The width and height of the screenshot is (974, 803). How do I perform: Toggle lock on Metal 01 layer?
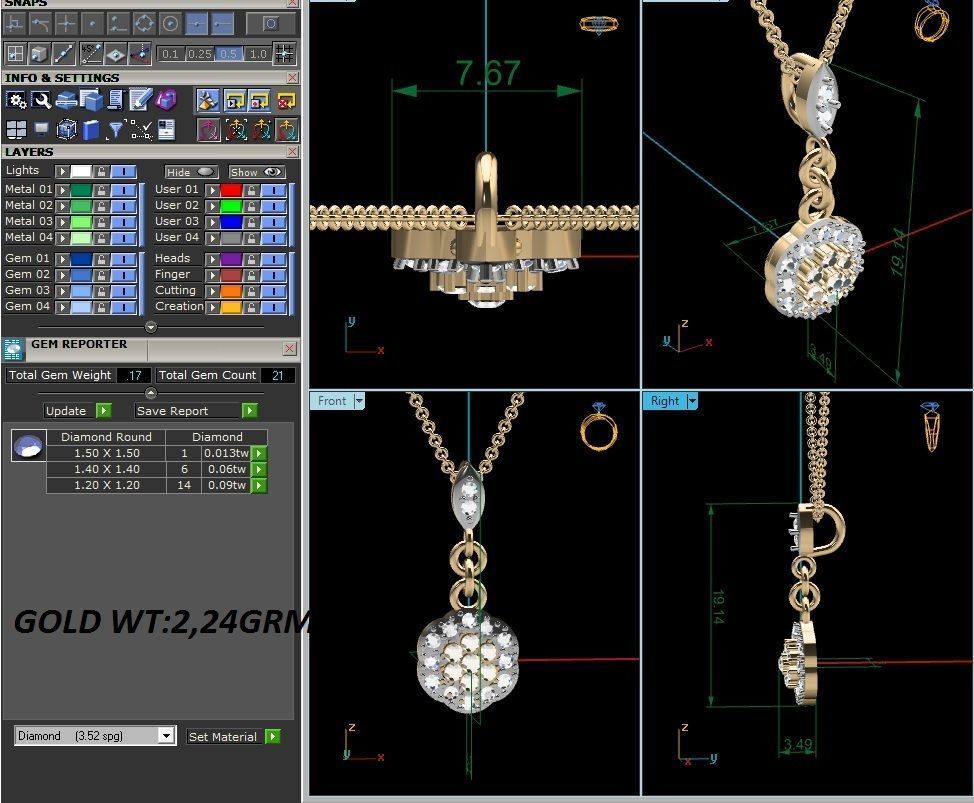pyautogui.click(x=101, y=190)
